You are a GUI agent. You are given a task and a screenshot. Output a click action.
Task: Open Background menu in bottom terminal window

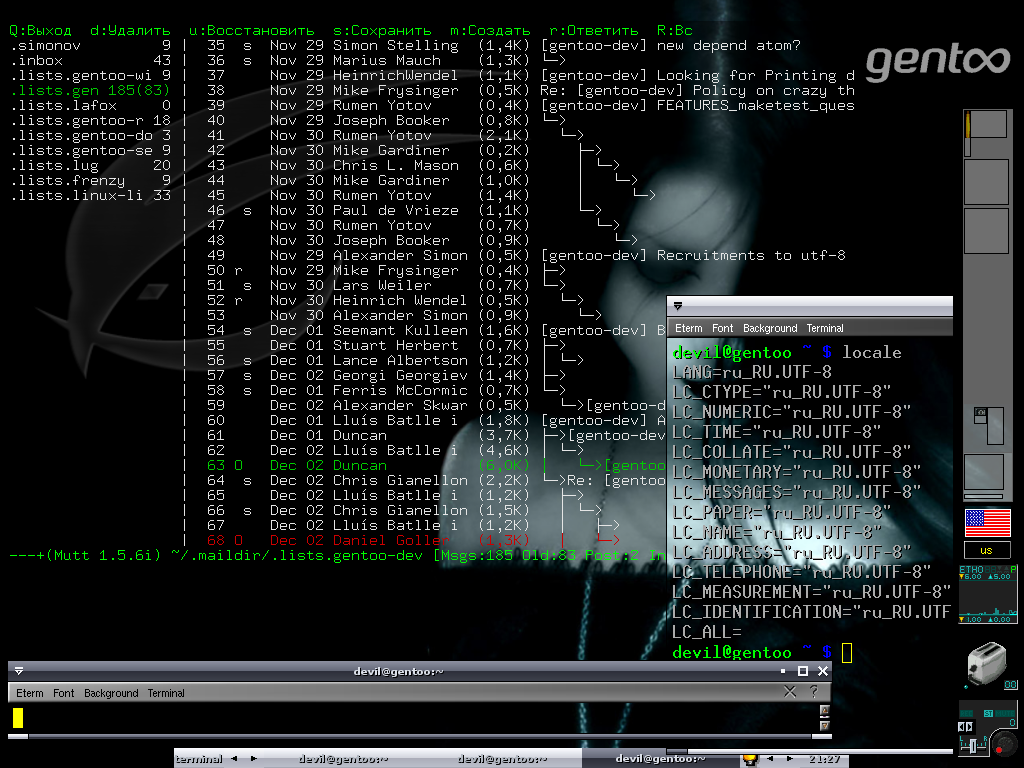pos(111,693)
